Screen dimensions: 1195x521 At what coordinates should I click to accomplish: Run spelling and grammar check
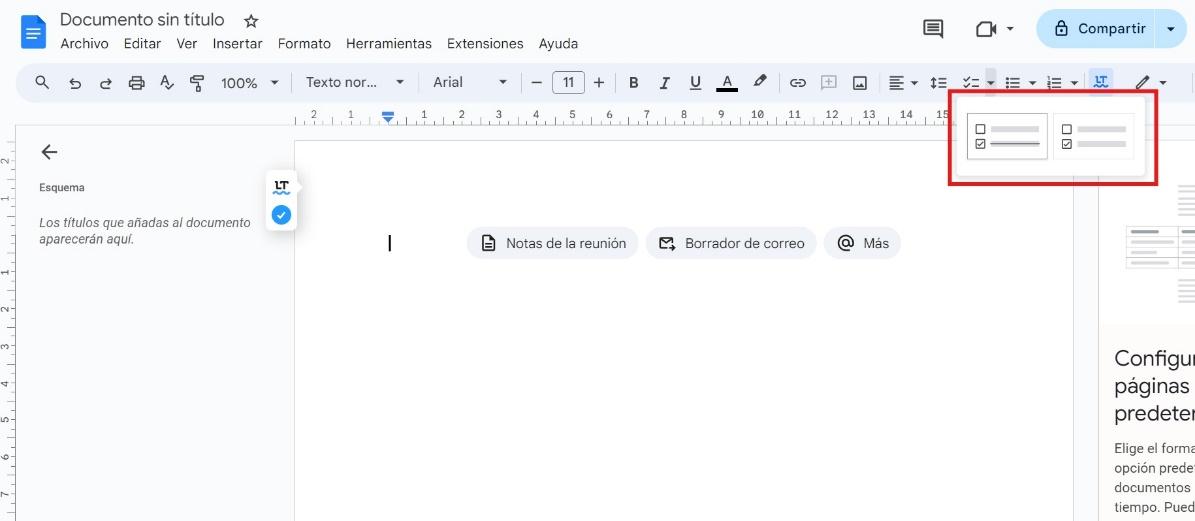coord(167,82)
